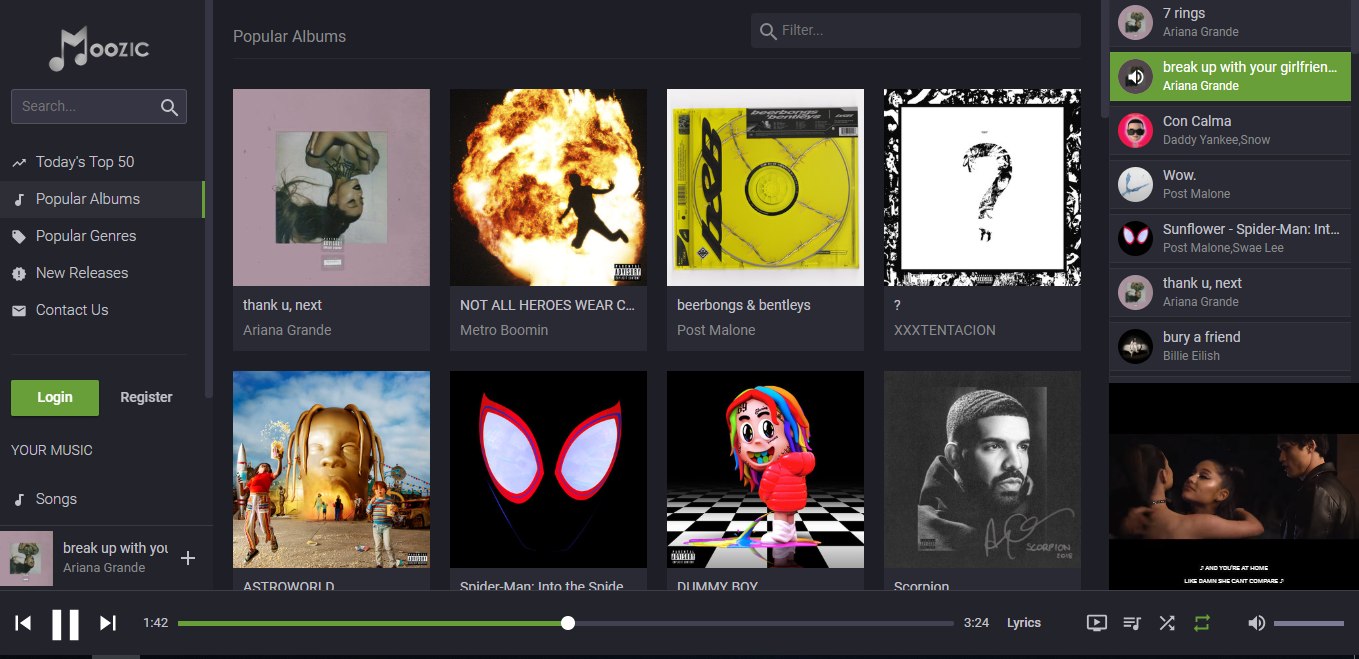
Task: Go back to the previous track
Action: coord(22,623)
